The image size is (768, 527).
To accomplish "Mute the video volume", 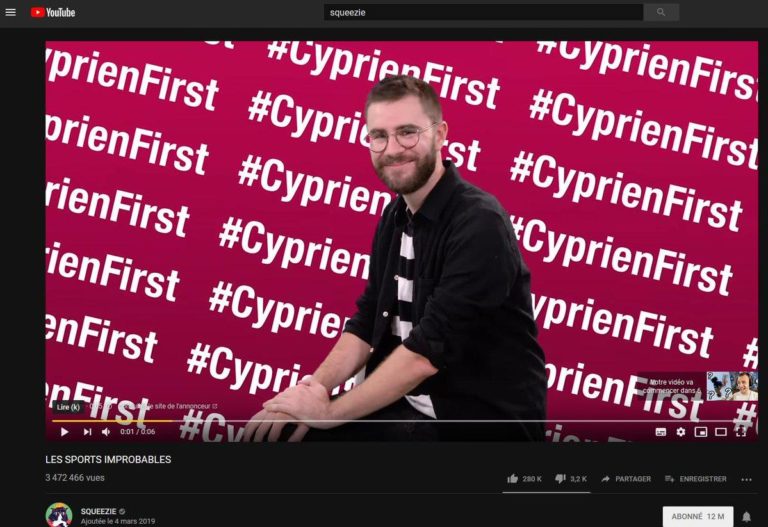I will (x=106, y=432).
